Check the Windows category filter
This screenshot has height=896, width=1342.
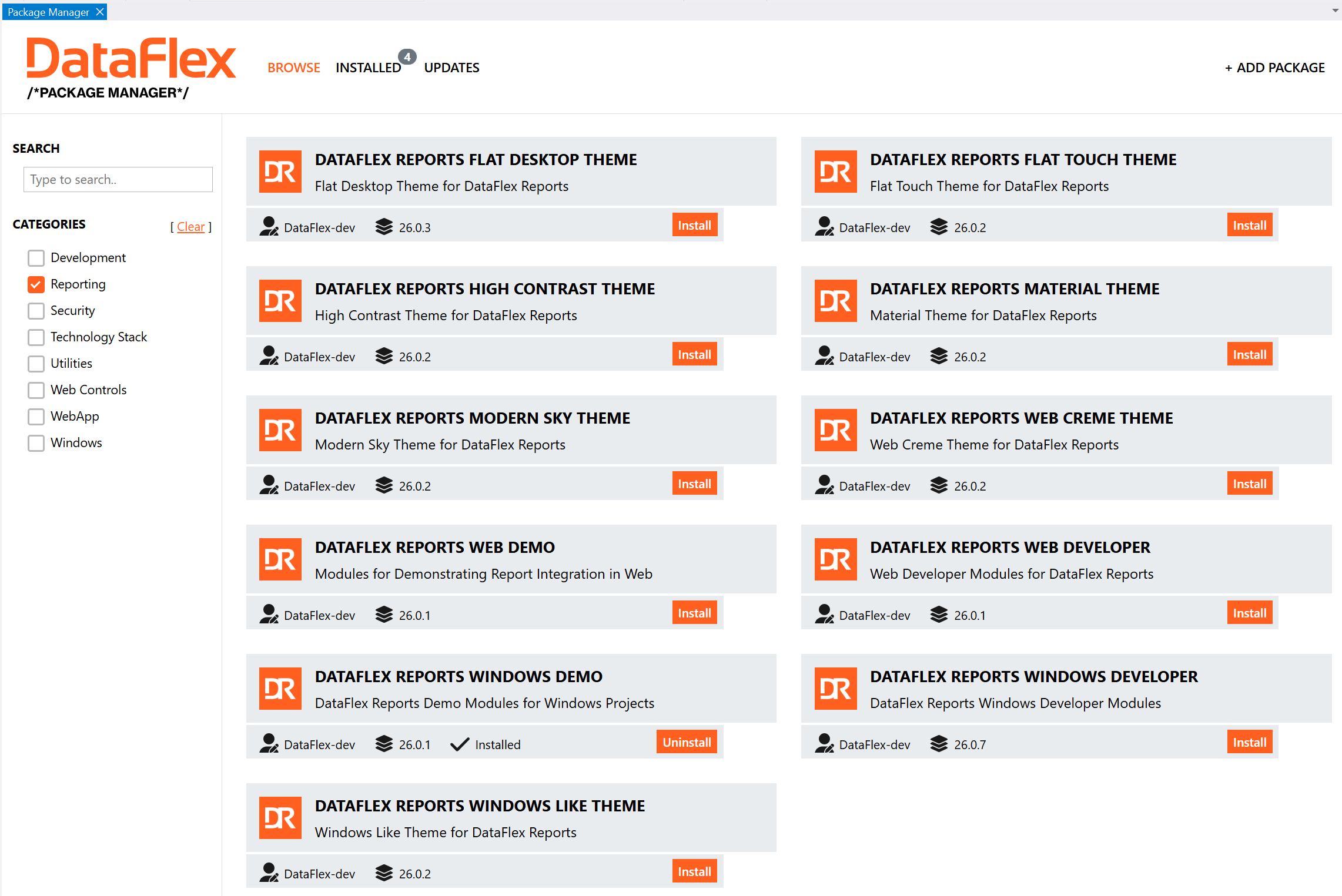point(36,443)
